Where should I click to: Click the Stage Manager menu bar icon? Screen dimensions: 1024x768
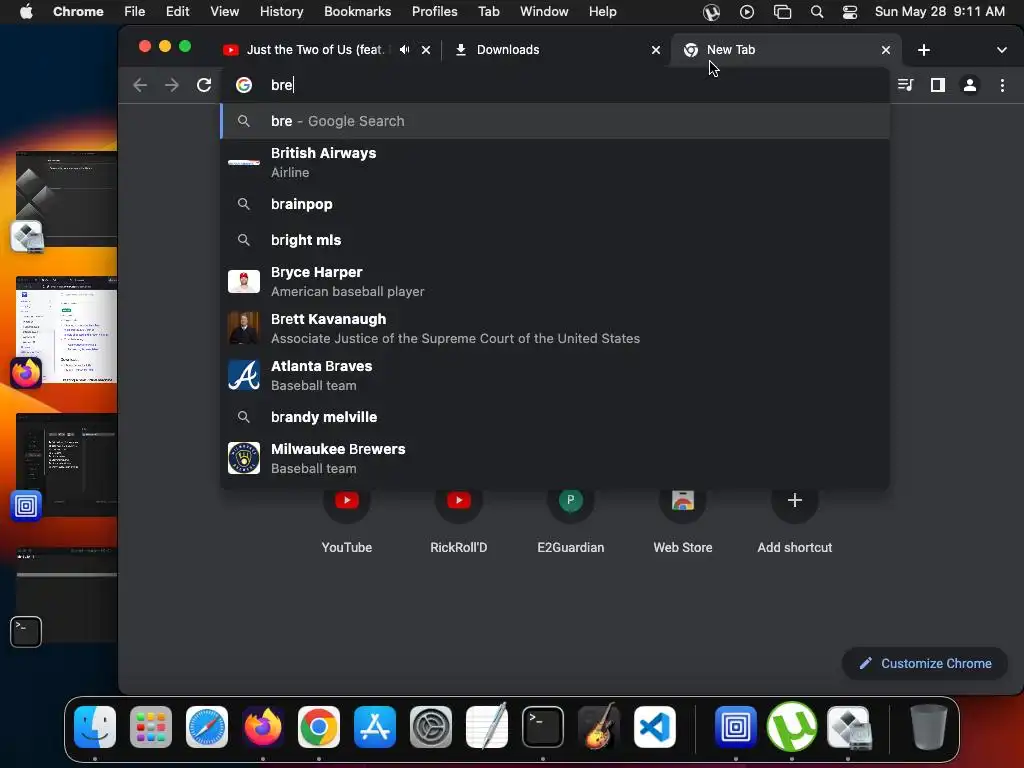(782, 12)
